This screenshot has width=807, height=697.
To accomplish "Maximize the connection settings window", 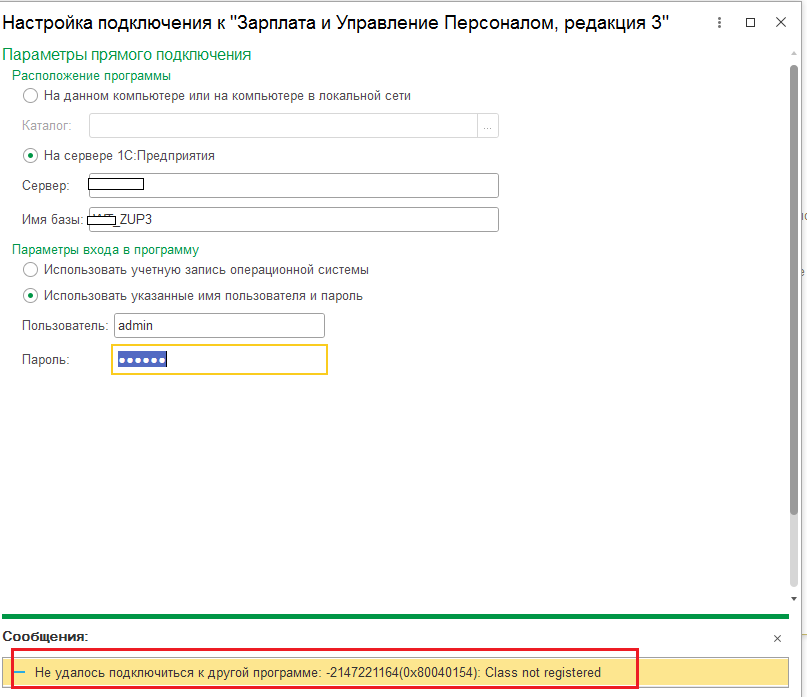I will pos(750,23).
